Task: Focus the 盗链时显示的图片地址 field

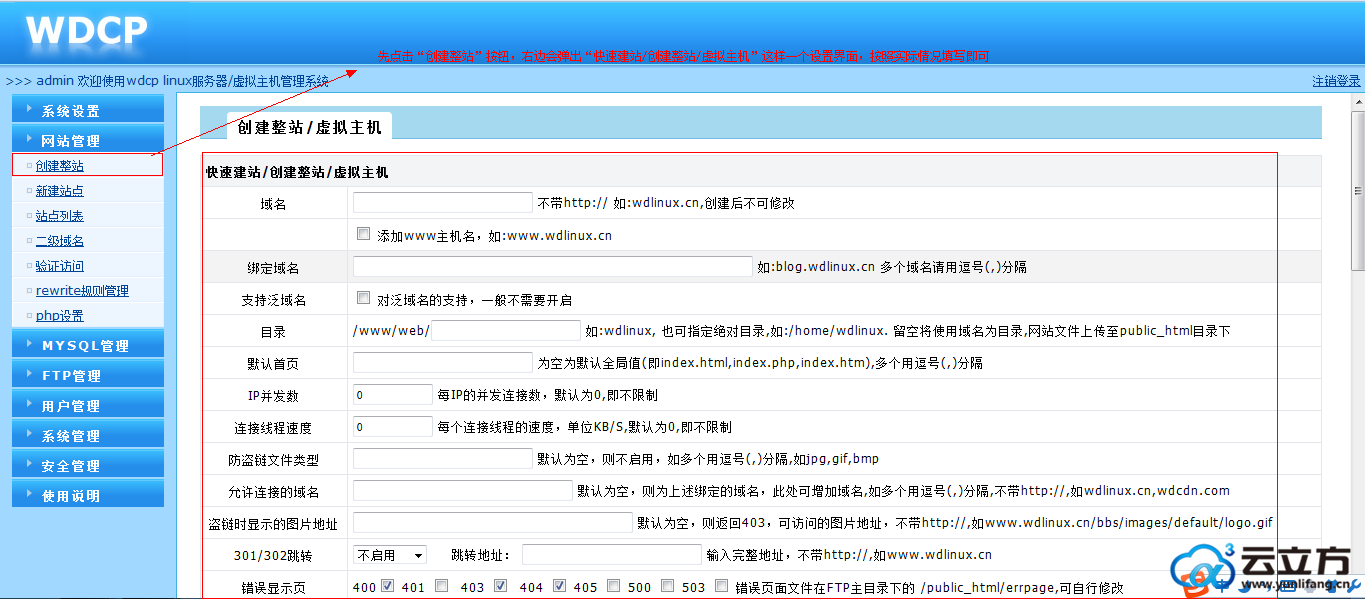Action: pyautogui.click(x=493, y=522)
